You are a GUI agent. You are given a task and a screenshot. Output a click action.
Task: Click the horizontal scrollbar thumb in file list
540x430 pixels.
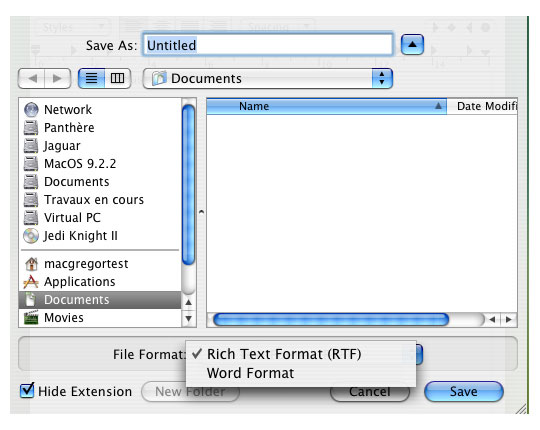331,319
